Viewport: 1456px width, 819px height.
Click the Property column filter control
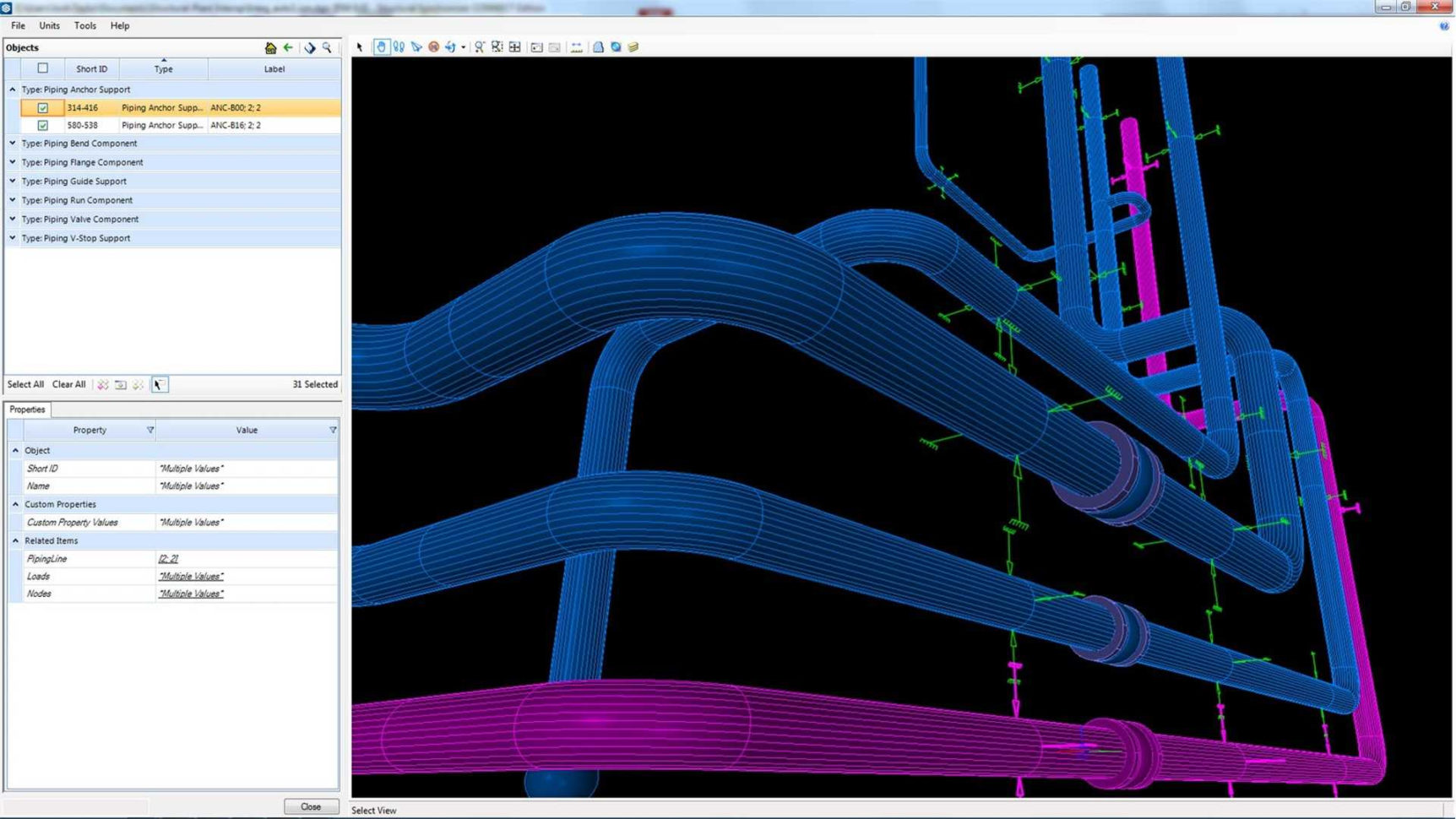click(150, 430)
